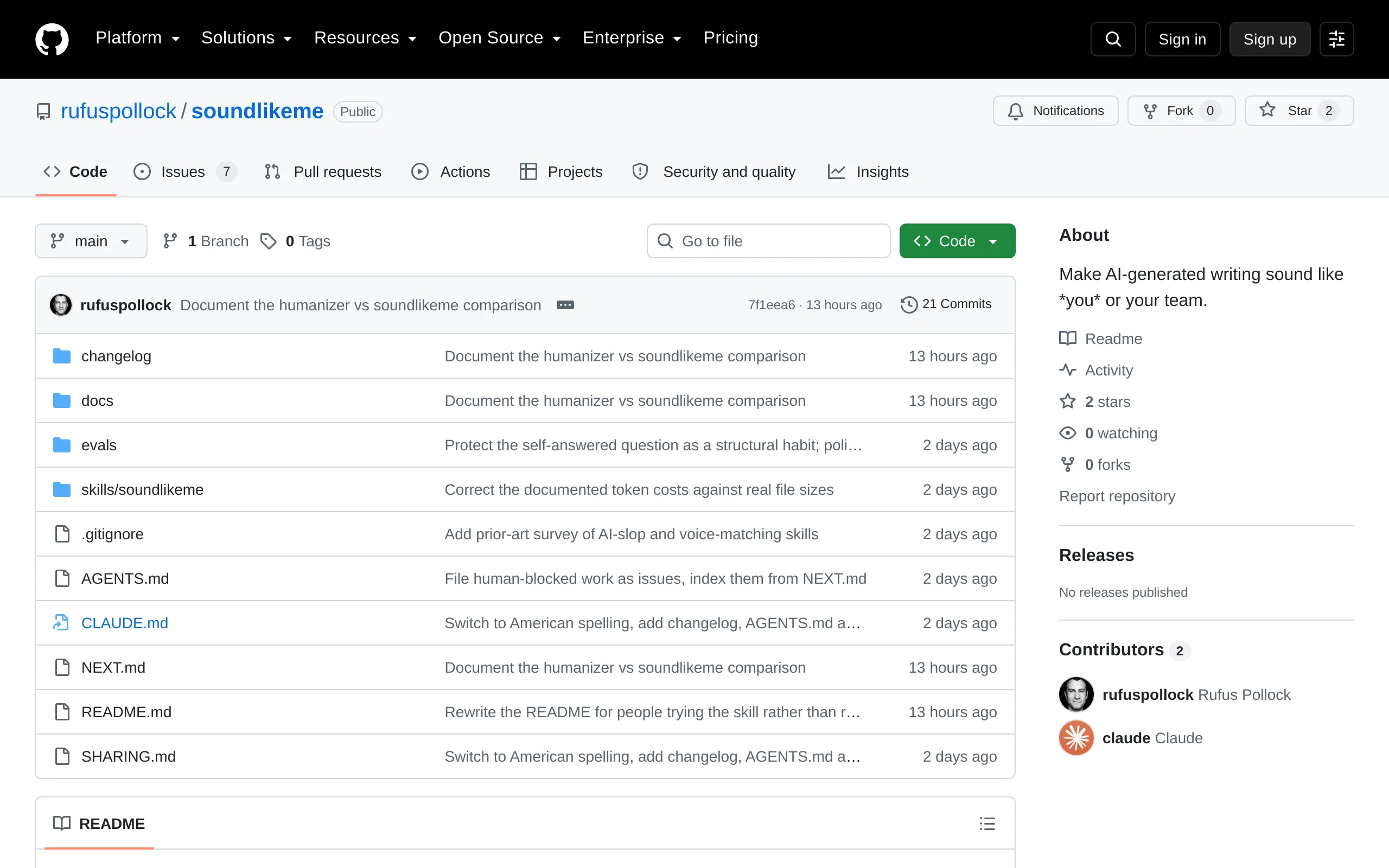
Task: Star the soundlikeme repository
Action: point(1299,111)
